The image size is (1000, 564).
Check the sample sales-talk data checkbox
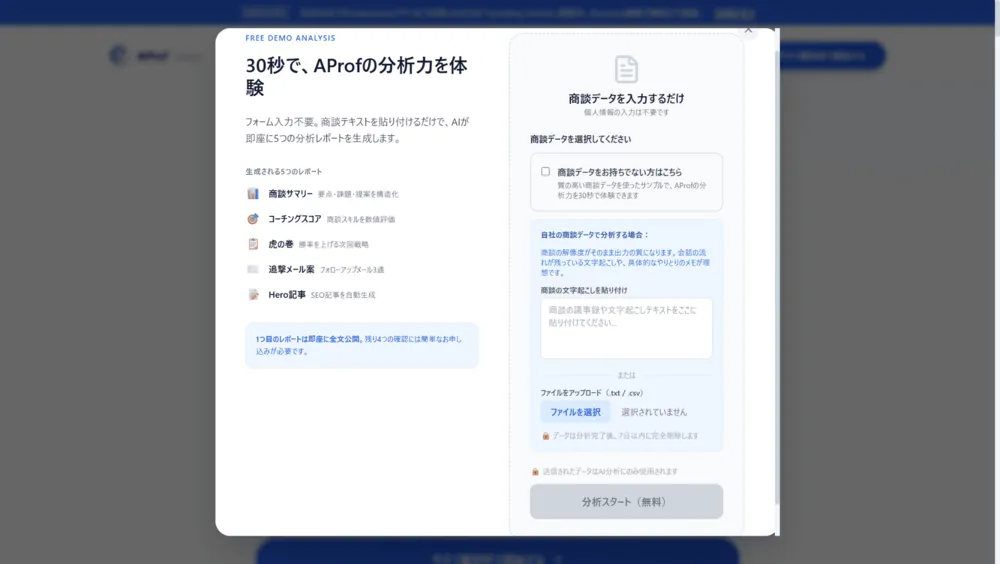[545, 172]
